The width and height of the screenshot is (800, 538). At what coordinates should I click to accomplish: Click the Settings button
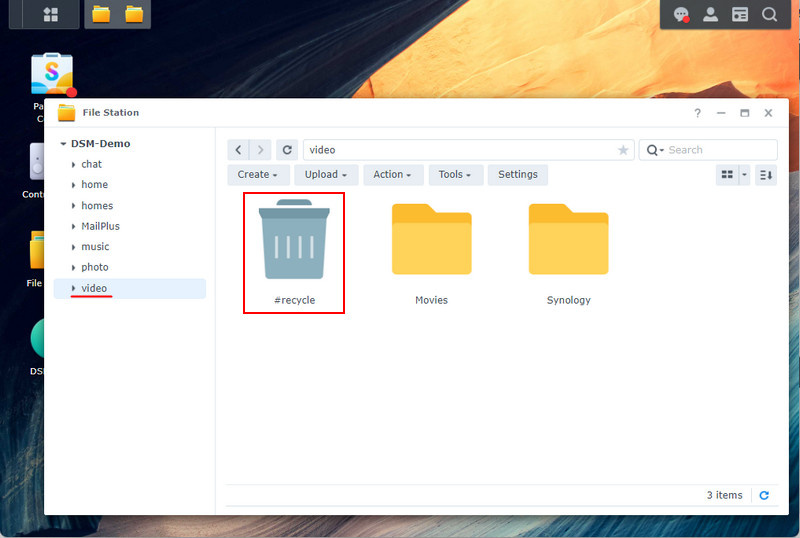point(518,175)
